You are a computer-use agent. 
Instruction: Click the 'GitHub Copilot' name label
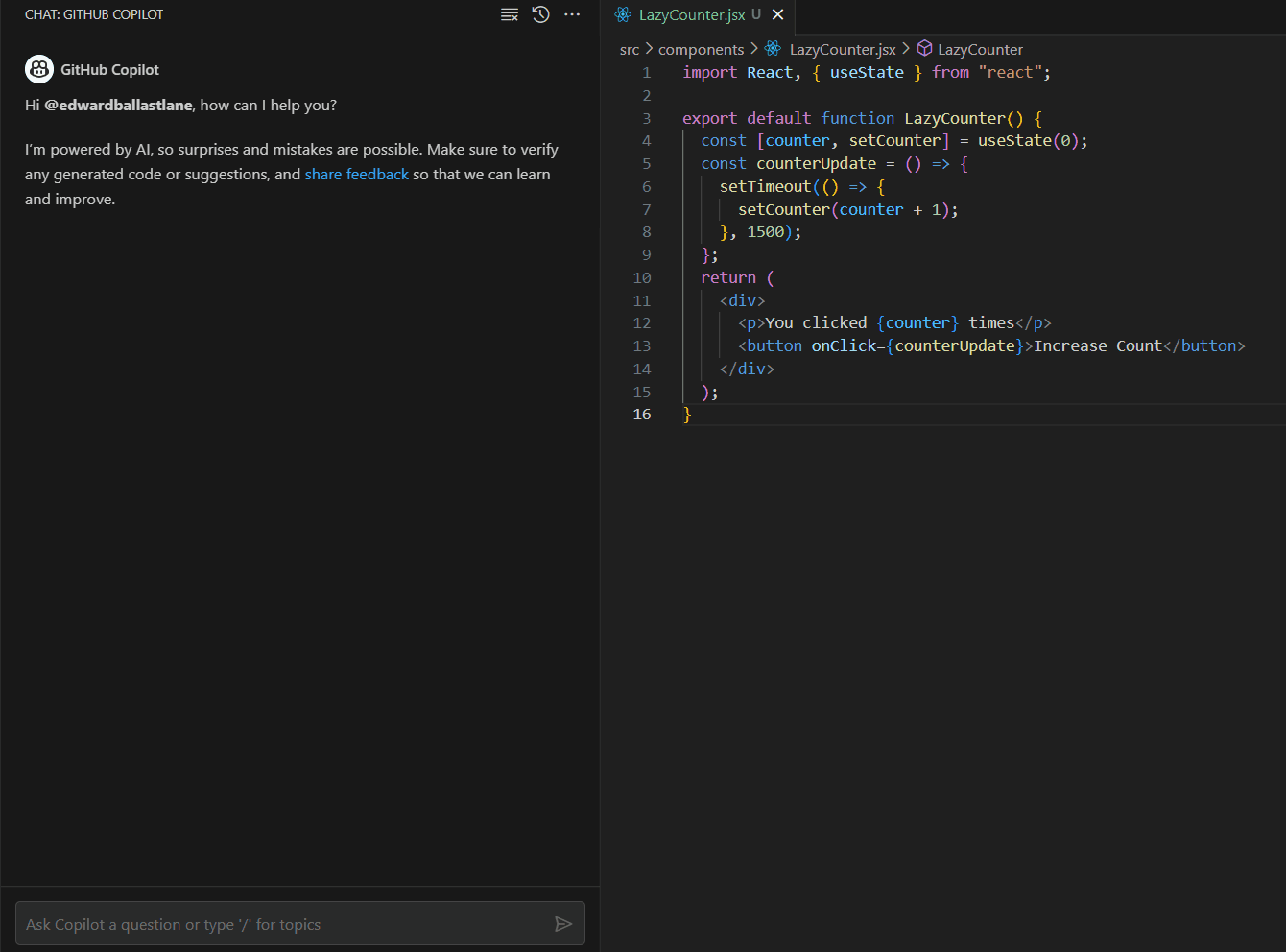tap(110, 69)
